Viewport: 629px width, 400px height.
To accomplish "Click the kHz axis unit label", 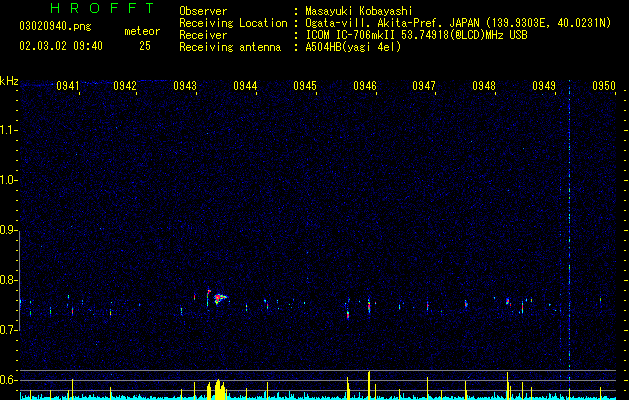I will (x=9, y=81).
